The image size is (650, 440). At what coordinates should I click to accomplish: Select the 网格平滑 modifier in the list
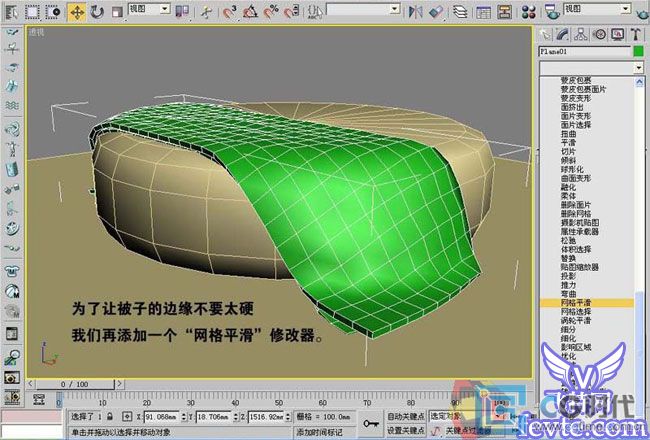587,303
